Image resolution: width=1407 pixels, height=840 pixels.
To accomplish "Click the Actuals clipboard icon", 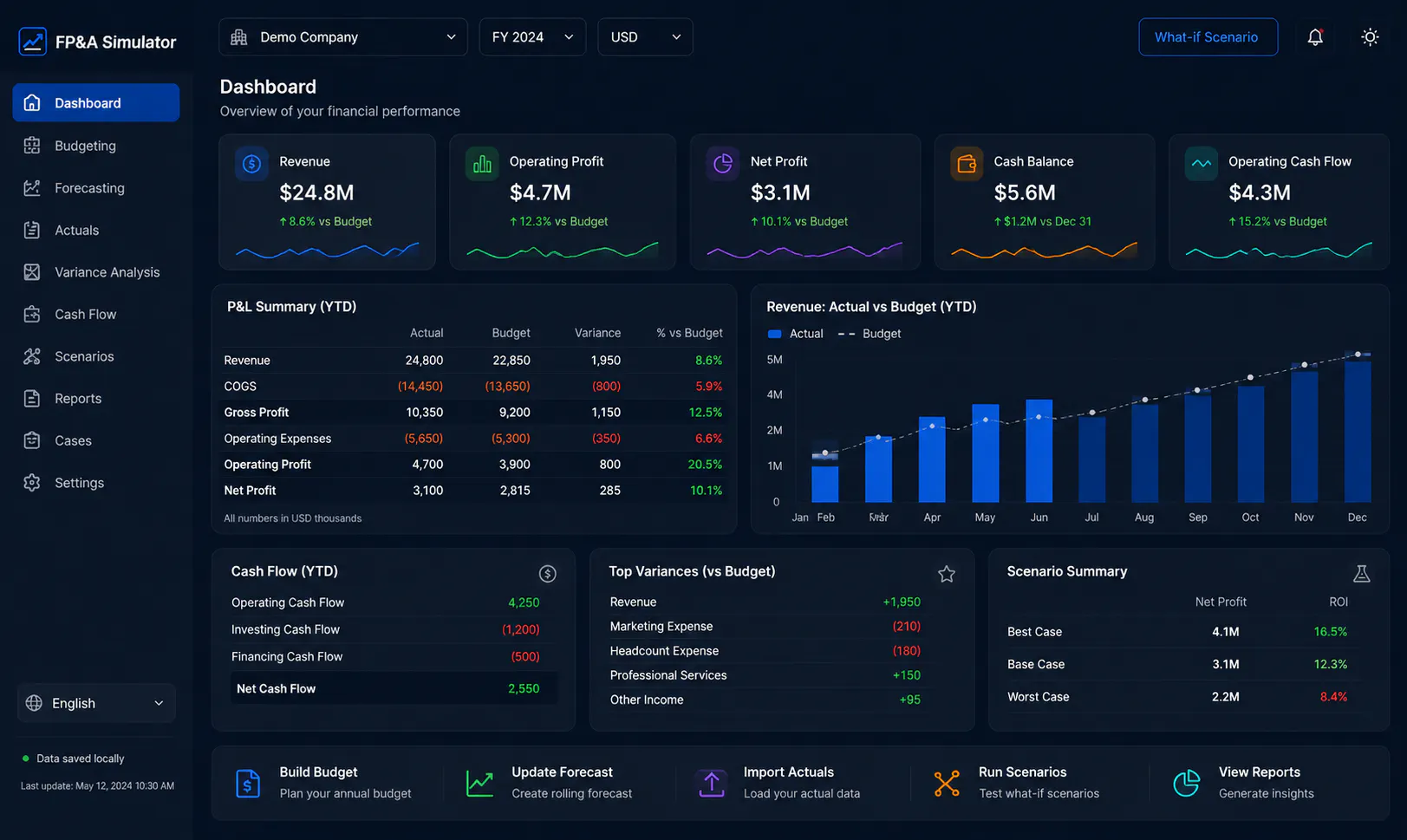I will [32, 230].
